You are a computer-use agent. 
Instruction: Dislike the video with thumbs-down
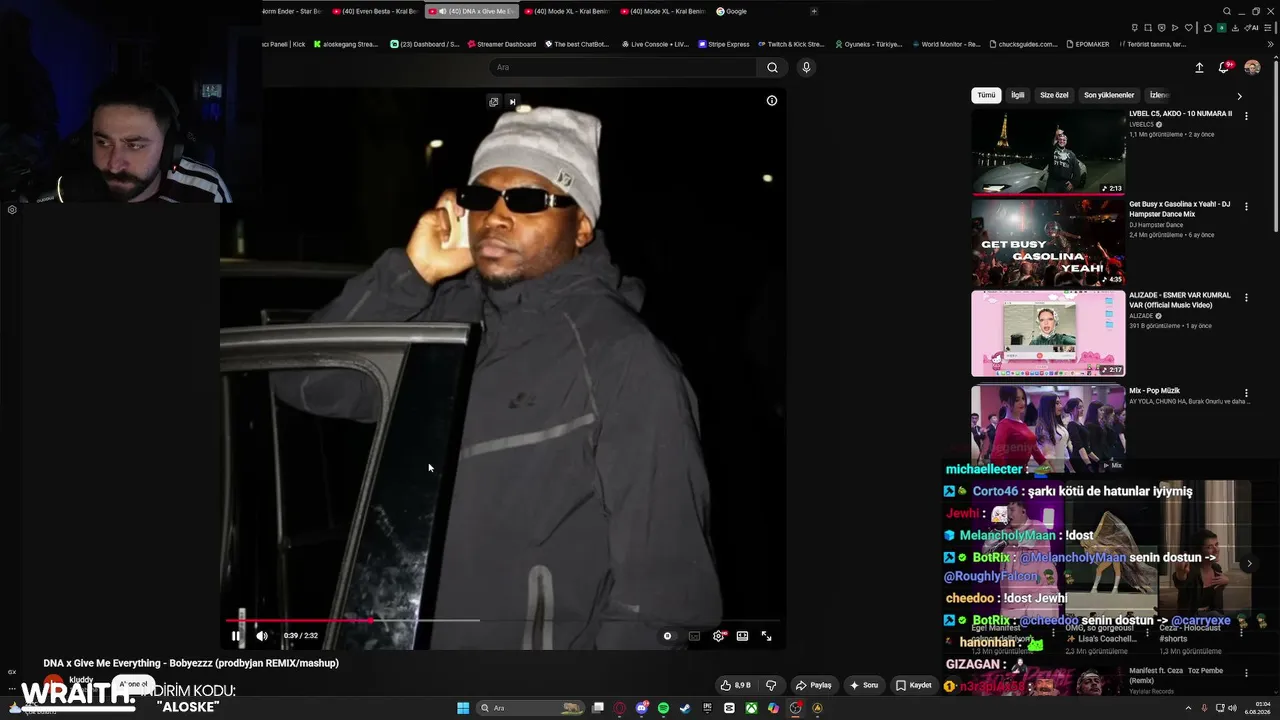(771, 685)
